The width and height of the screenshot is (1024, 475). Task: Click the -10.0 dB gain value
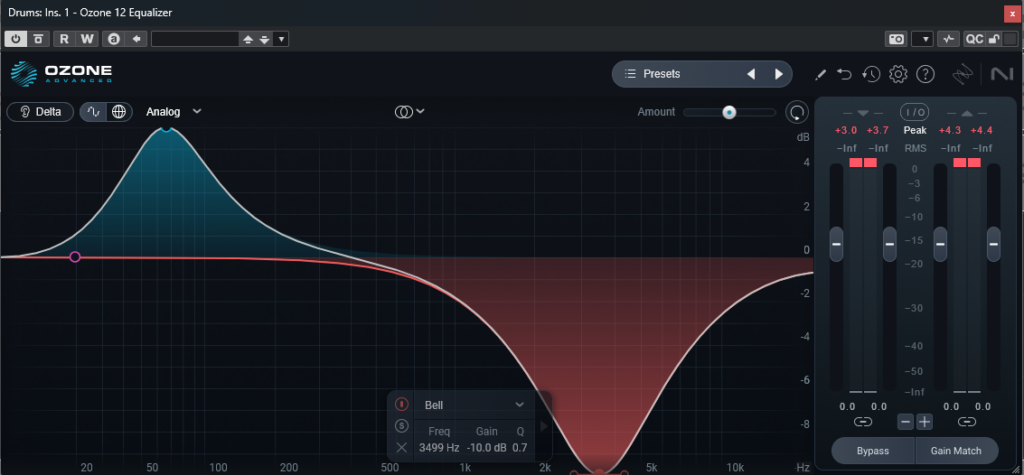point(487,448)
